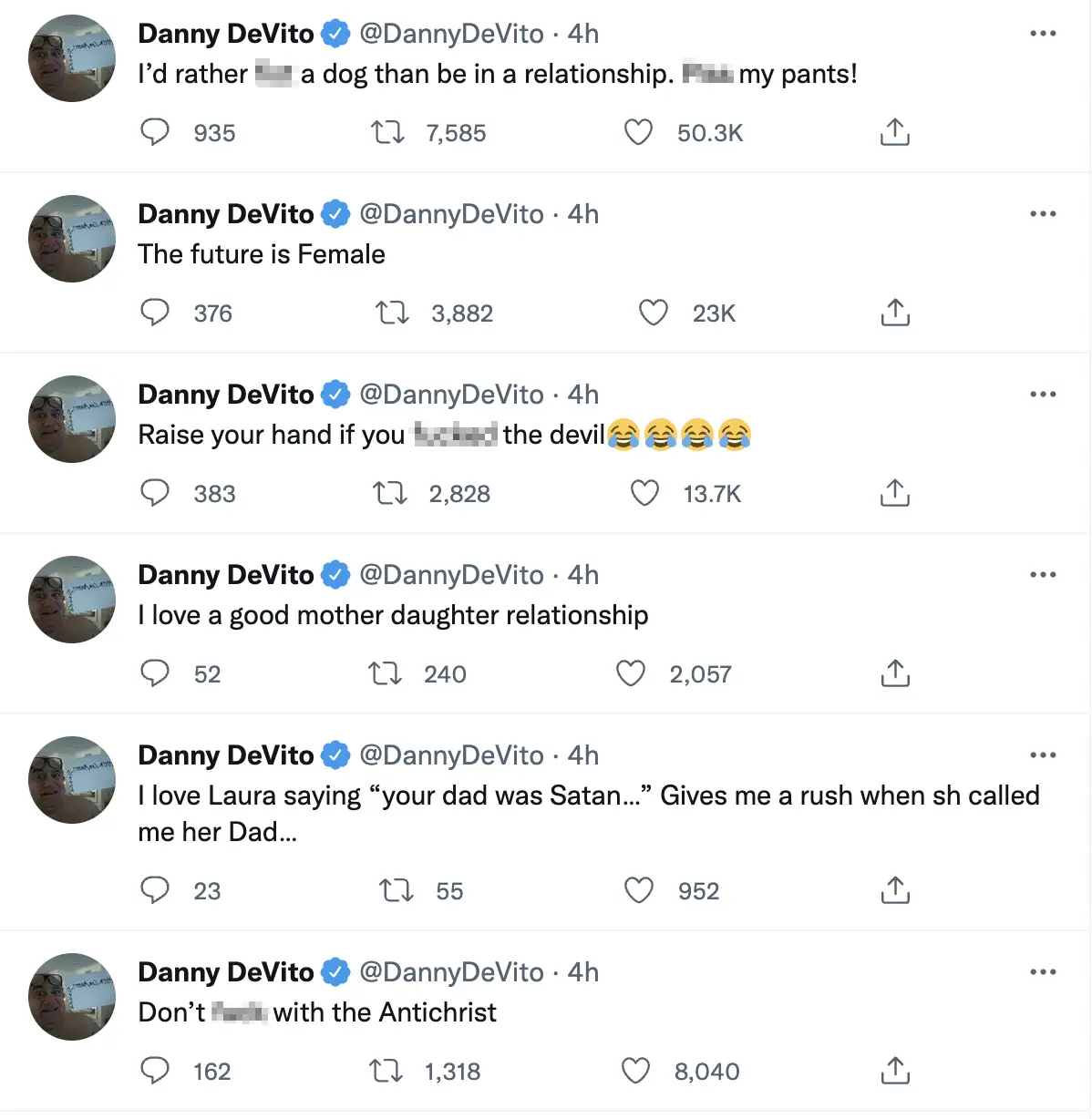Viewport: 1092px width, 1119px height.
Task: Share the "The future is Female" tweet
Action: (895, 313)
